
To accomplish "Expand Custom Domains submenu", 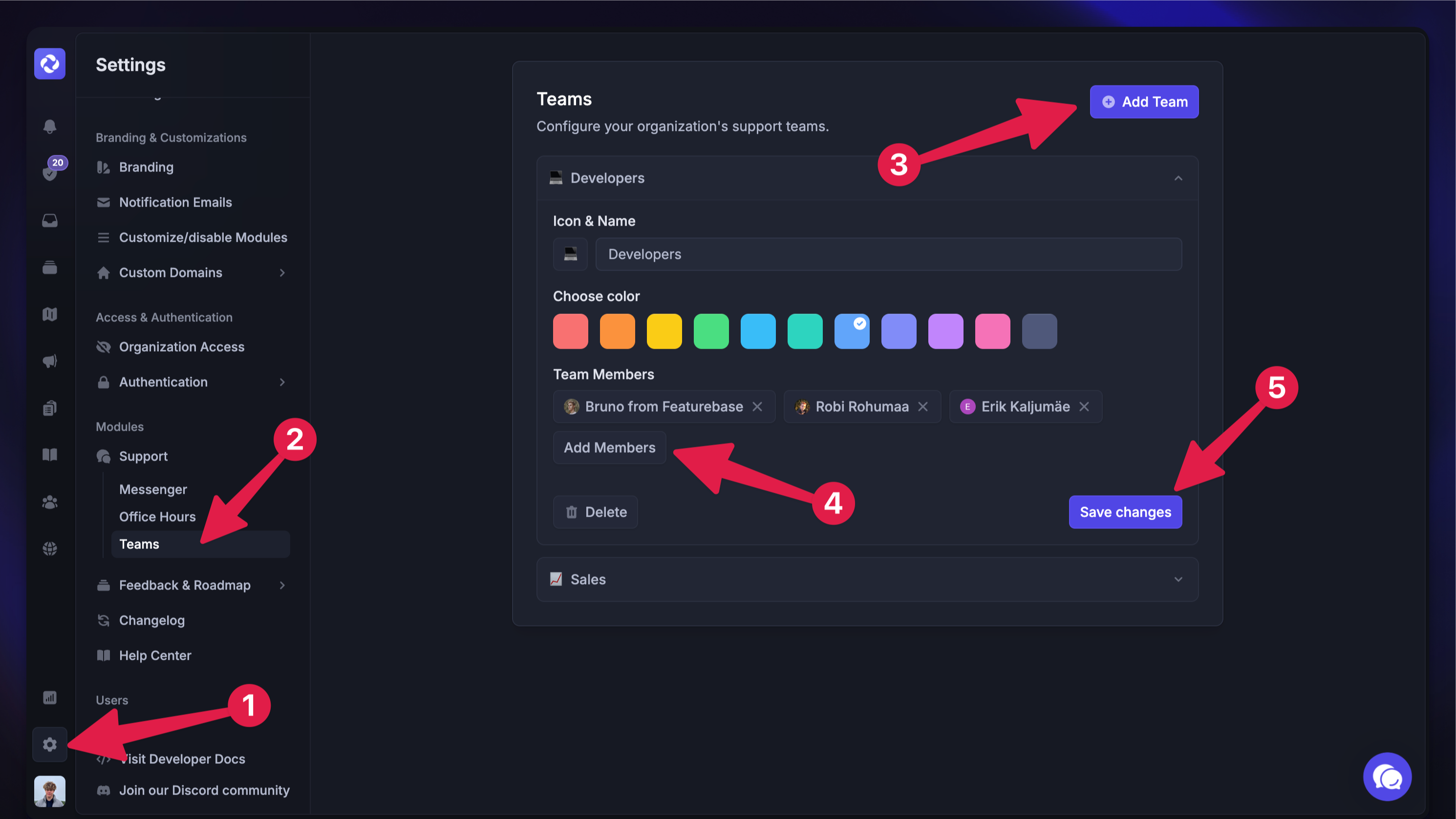I will [282, 273].
